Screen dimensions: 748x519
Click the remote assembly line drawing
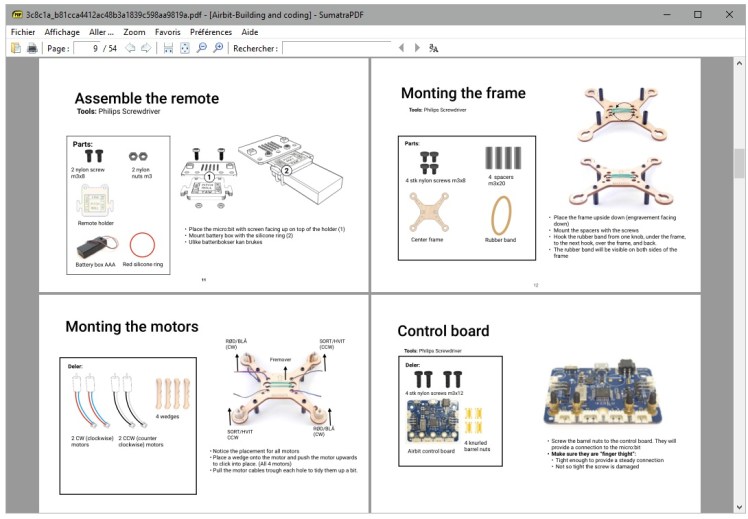pos(261,172)
